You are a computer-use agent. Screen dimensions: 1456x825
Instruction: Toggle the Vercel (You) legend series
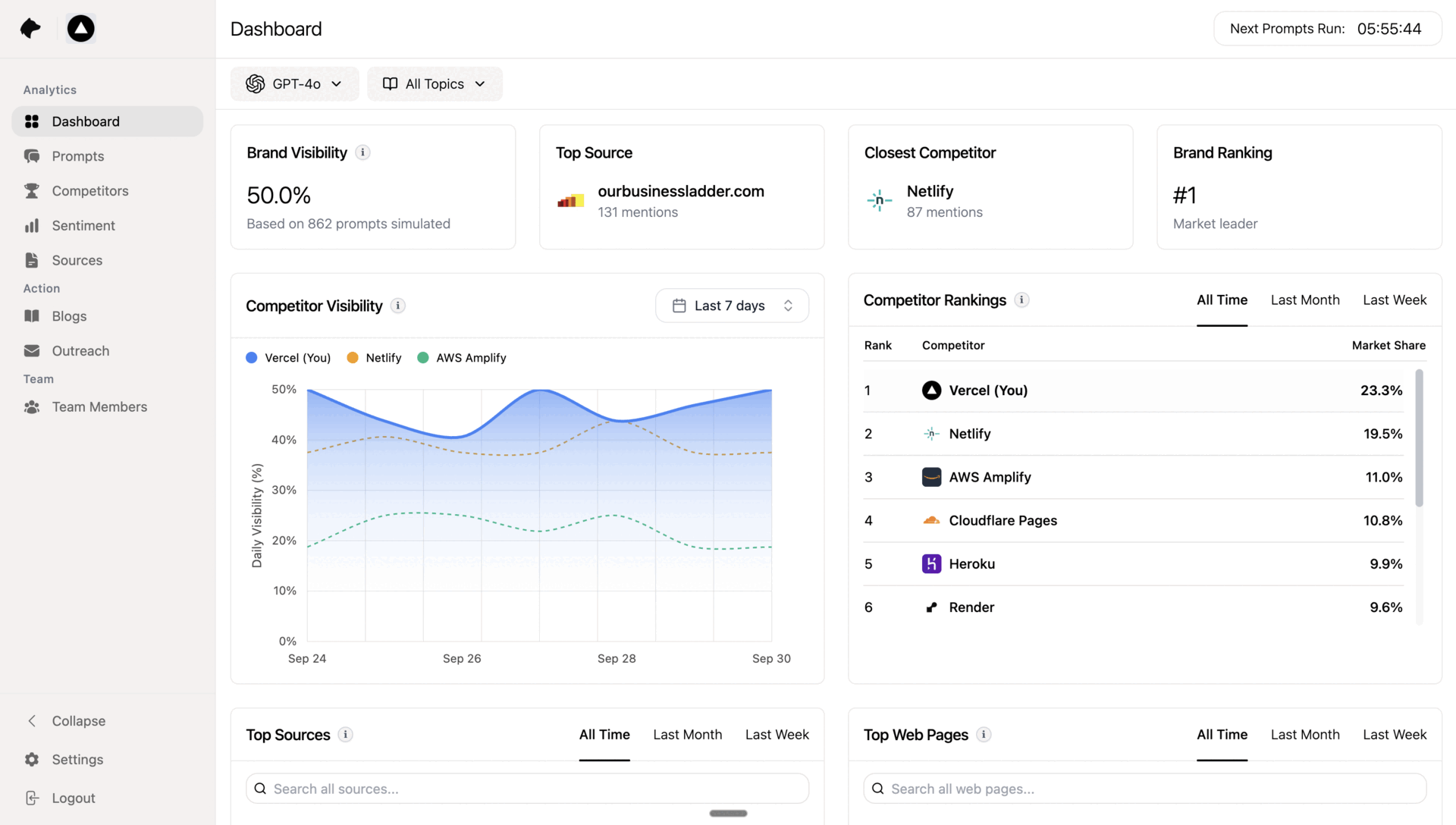288,358
